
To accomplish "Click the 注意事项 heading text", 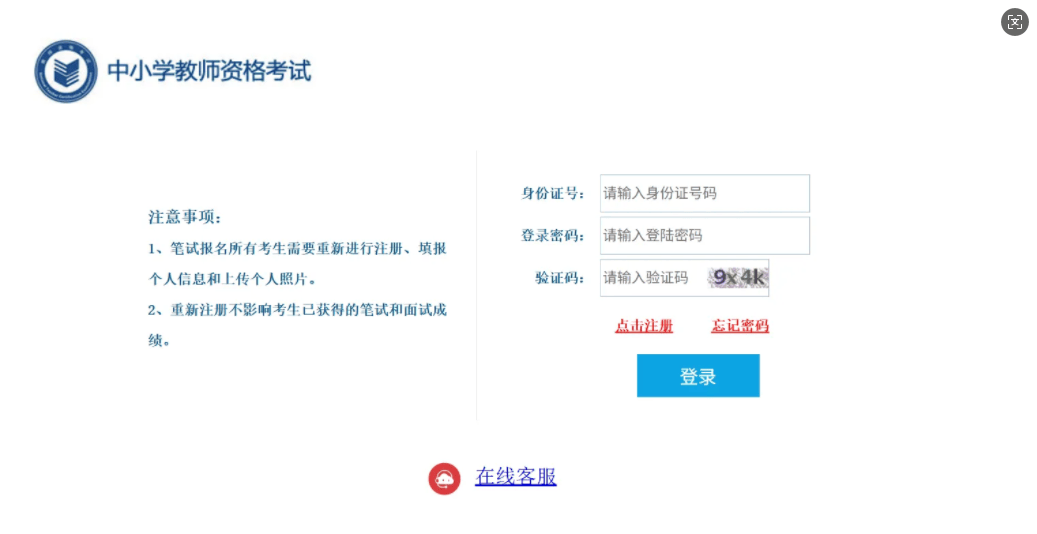I will (x=185, y=217).
